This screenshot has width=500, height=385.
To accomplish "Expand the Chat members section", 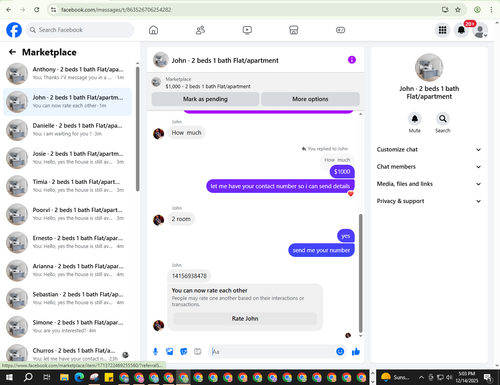I will click(x=429, y=167).
